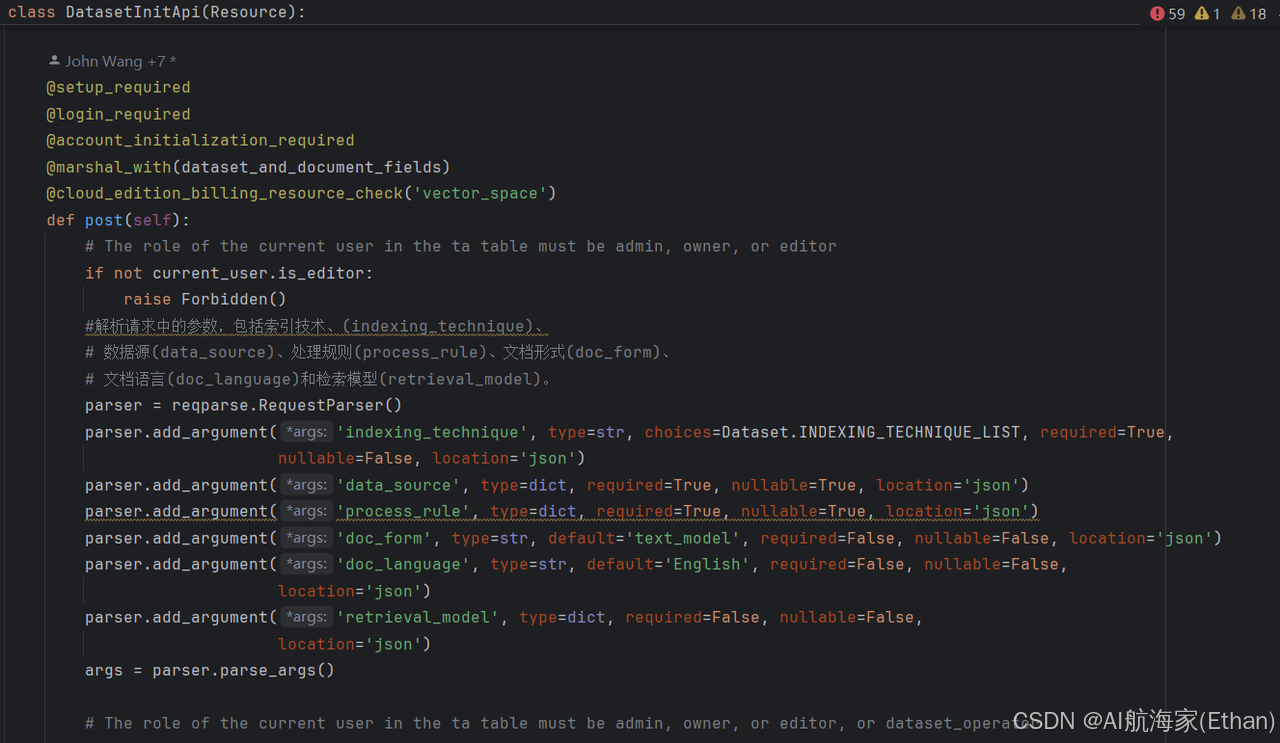Click the @setup_required decorator

click(118, 87)
